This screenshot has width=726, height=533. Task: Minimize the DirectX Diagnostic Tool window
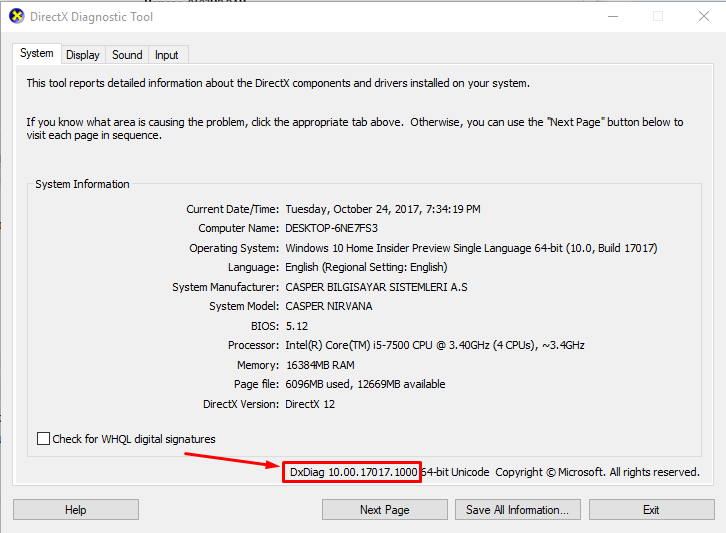click(x=613, y=17)
